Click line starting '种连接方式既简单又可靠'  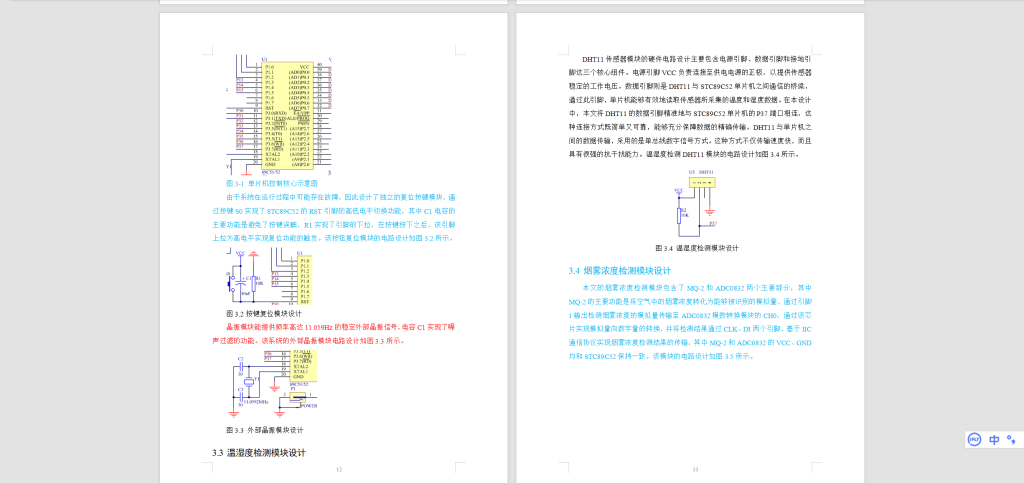coord(690,127)
